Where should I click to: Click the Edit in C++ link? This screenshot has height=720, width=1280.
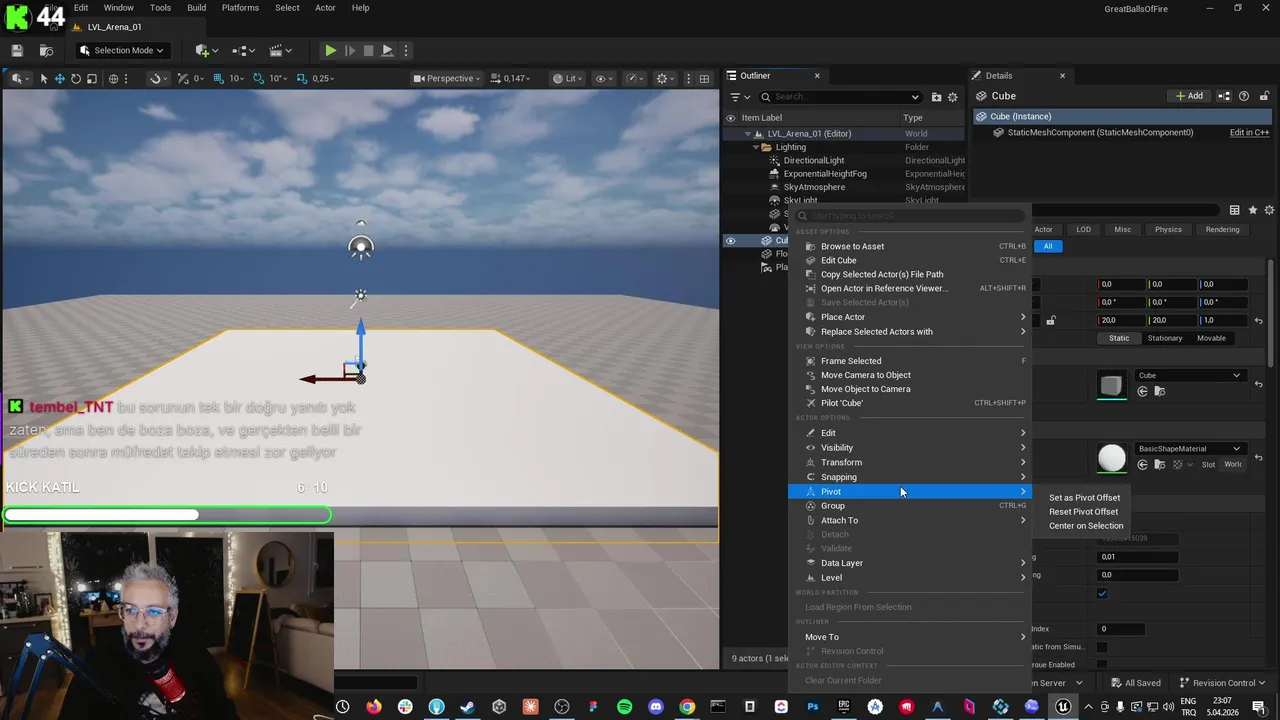pos(1249,132)
